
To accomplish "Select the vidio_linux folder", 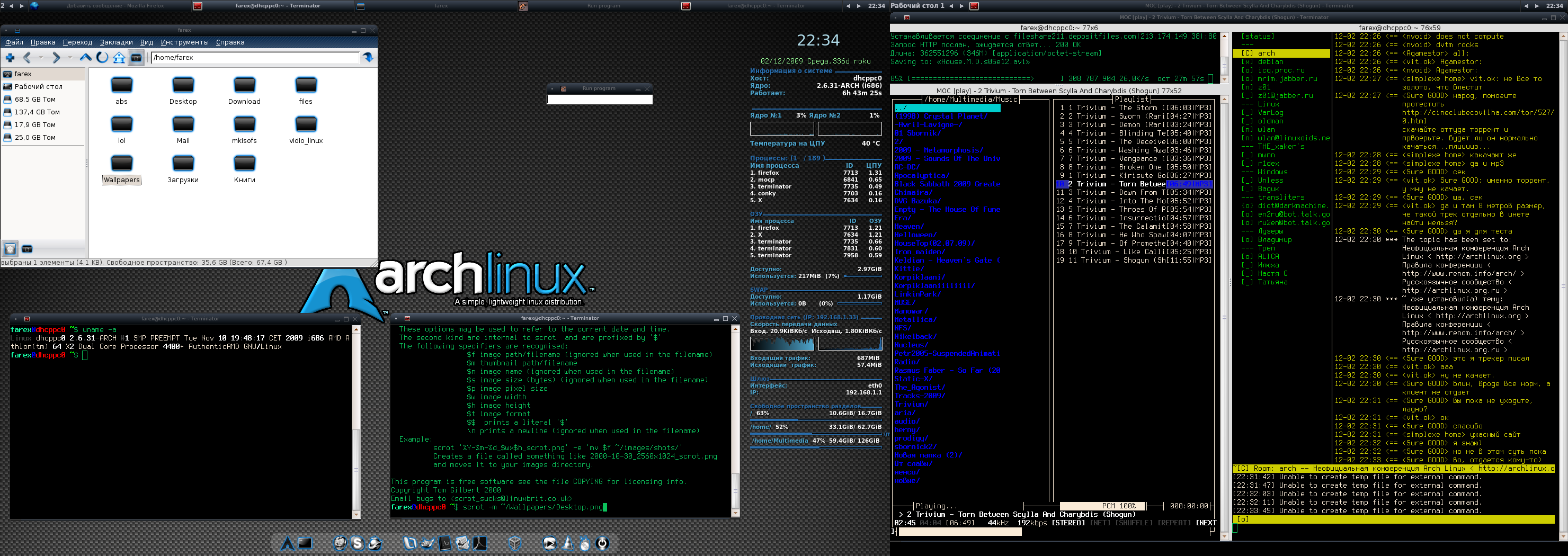I will click(x=306, y=130).
